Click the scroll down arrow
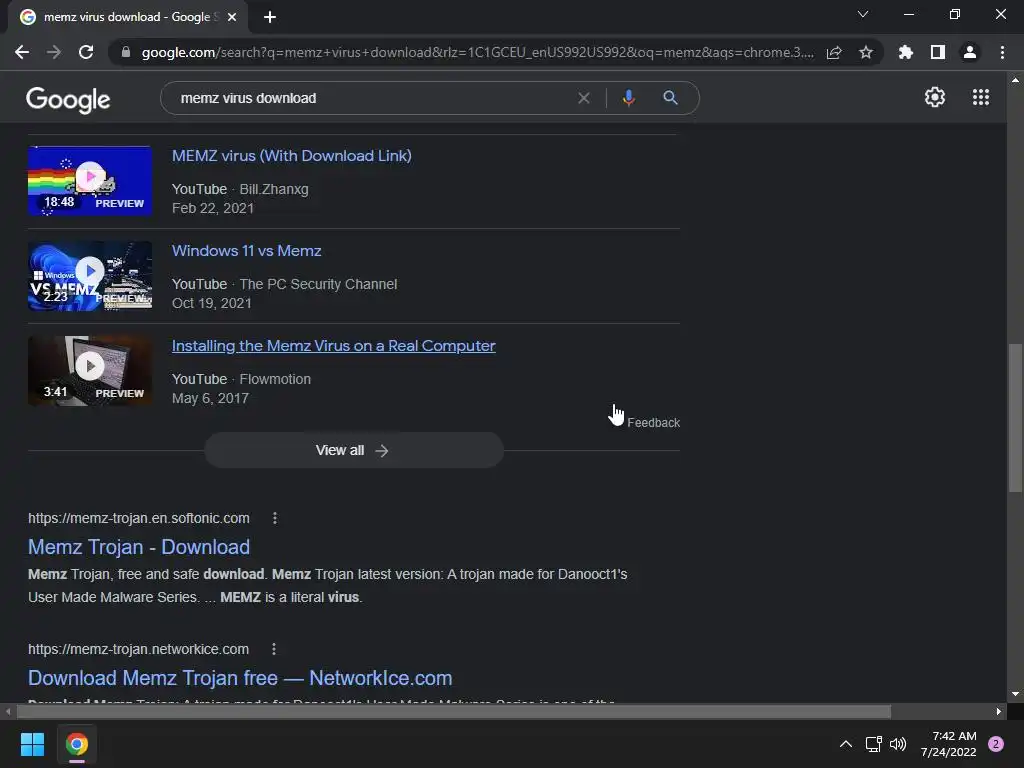The width and height of the screenshot is (1024, 768). point(1015,694)
